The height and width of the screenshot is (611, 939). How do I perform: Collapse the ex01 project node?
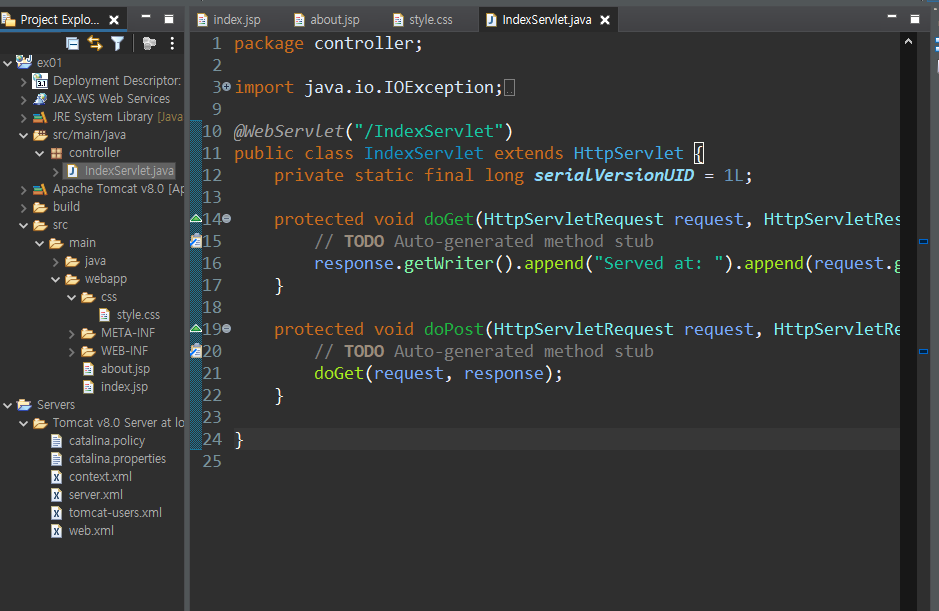(7, 63)
